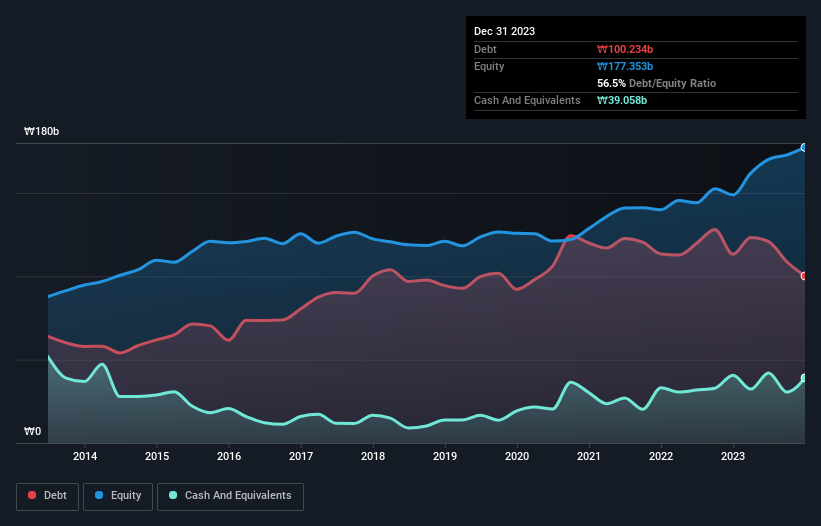The height and width of the screenshot is (526, 821).
Task: Click Cash And Equivalents label in tooltip
Action: point(527,100)
